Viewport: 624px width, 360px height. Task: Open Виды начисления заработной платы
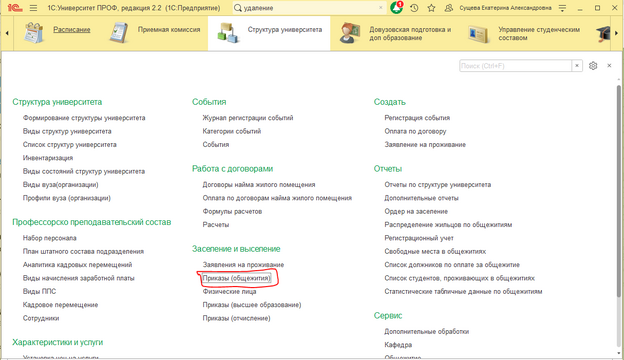tap(78, 278)
